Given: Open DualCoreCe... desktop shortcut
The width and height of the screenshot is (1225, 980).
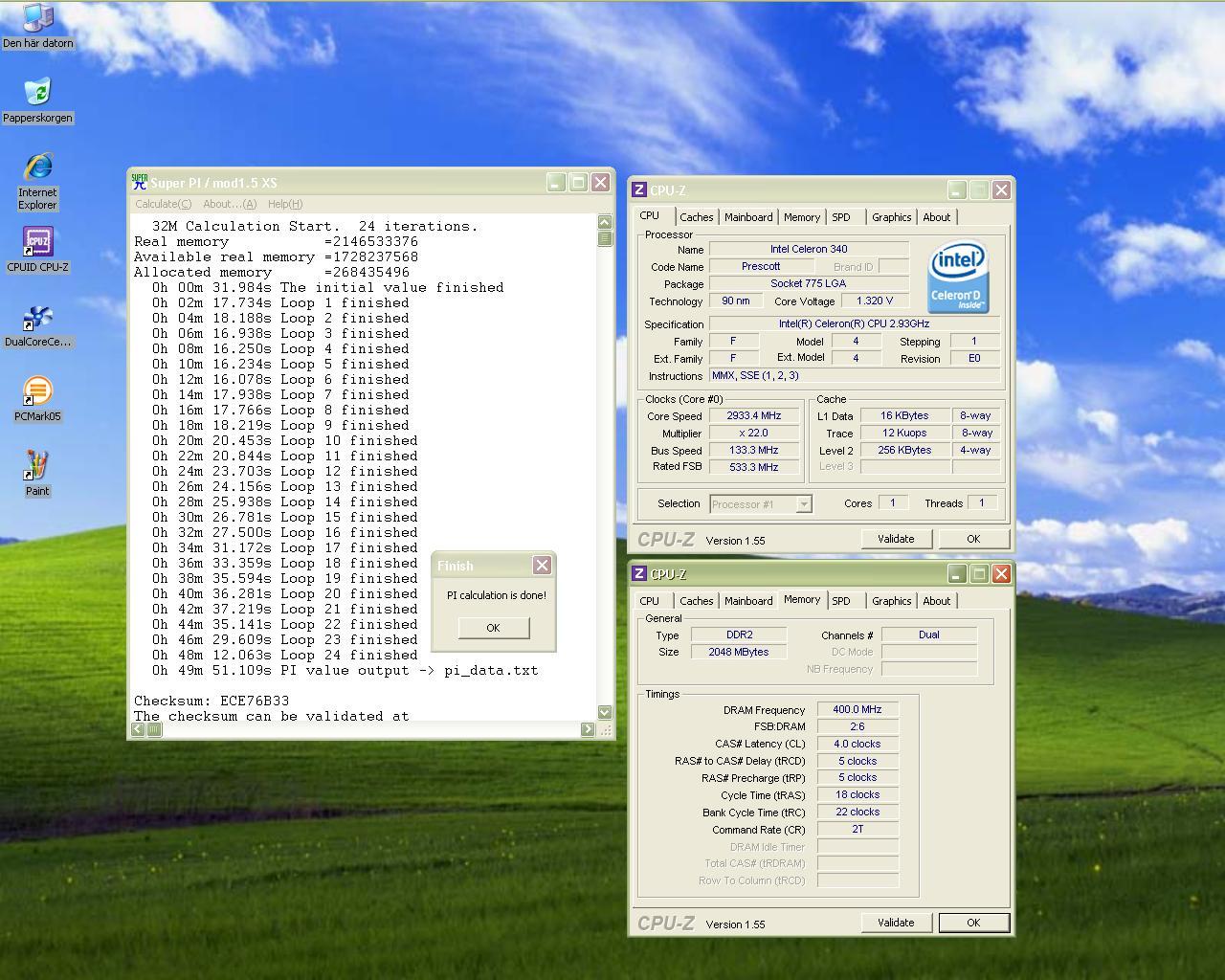Looking at the screenshot, I should click(x=37, y=325).
